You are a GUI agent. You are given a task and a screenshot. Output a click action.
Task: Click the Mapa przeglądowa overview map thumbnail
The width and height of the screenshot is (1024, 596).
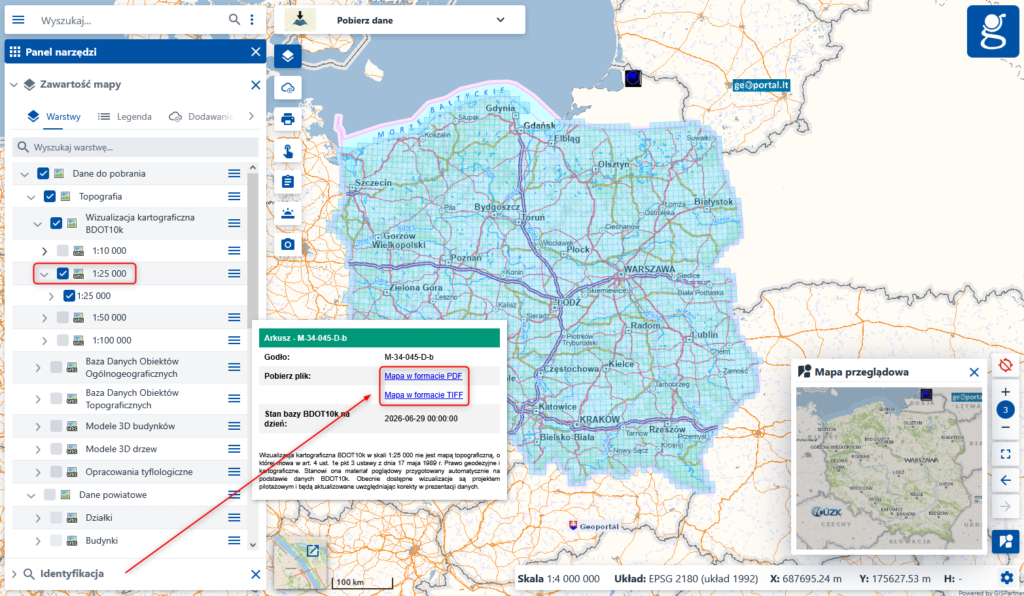coord(889,469)
